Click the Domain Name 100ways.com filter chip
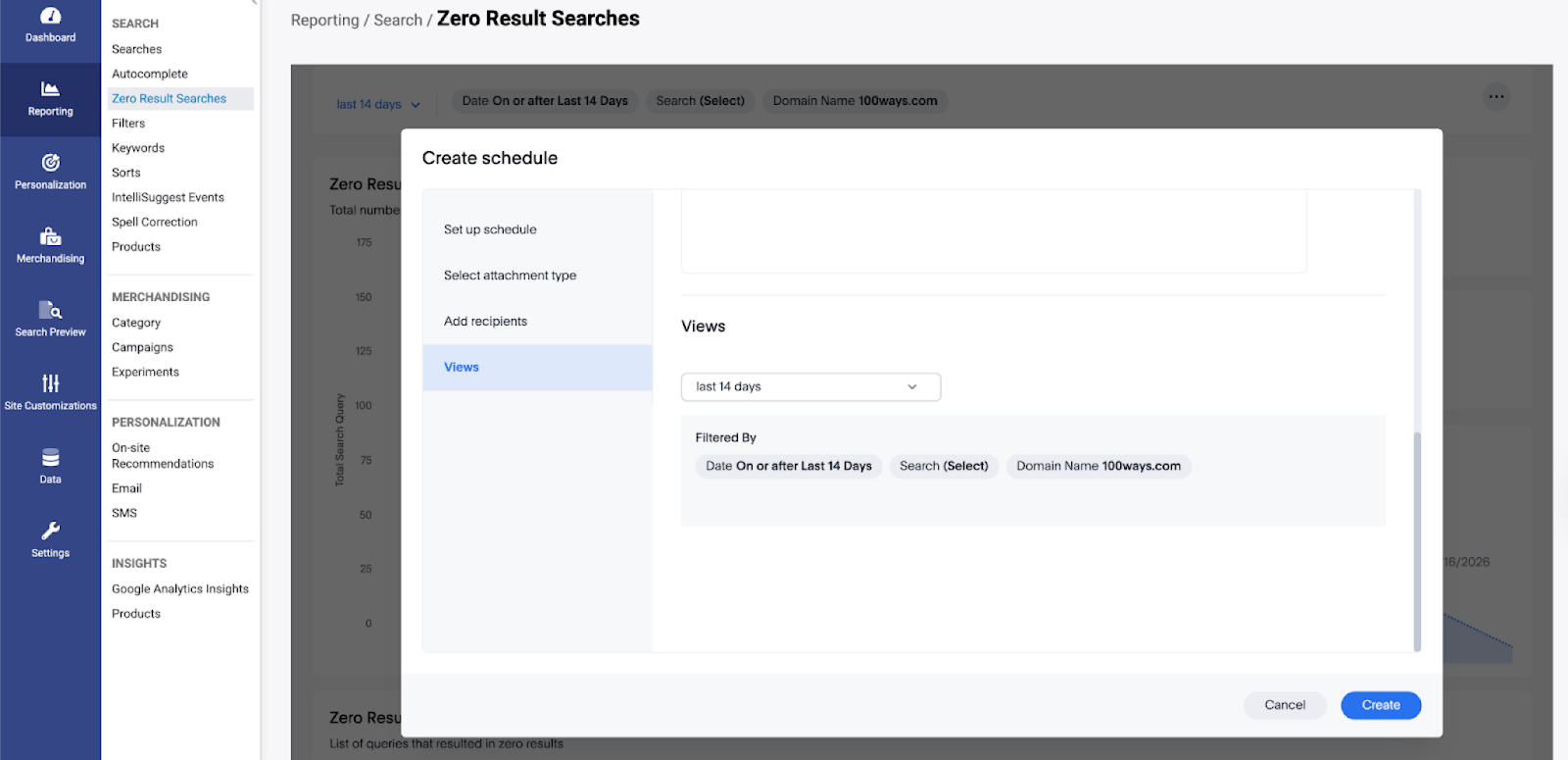The width and height of the screenshot is (1568, 760). [x=1098, y=467]
